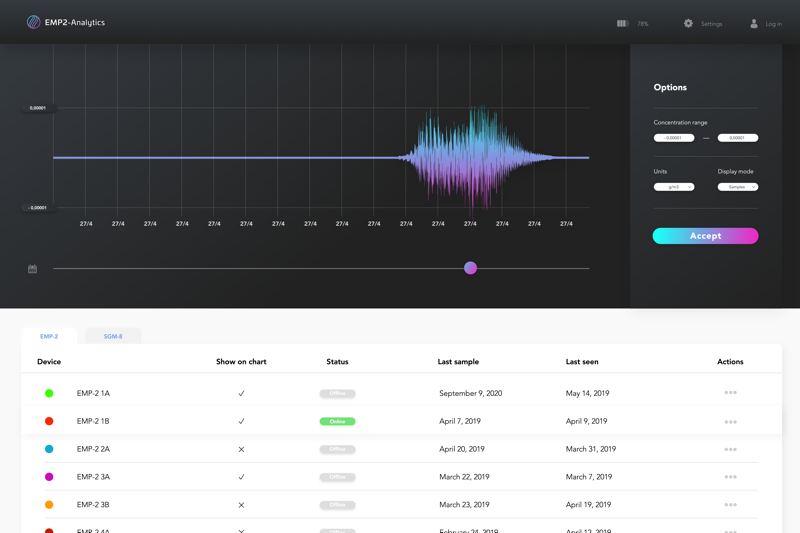
Task: Open Settings via the gear icon
Action: point(688,23)
